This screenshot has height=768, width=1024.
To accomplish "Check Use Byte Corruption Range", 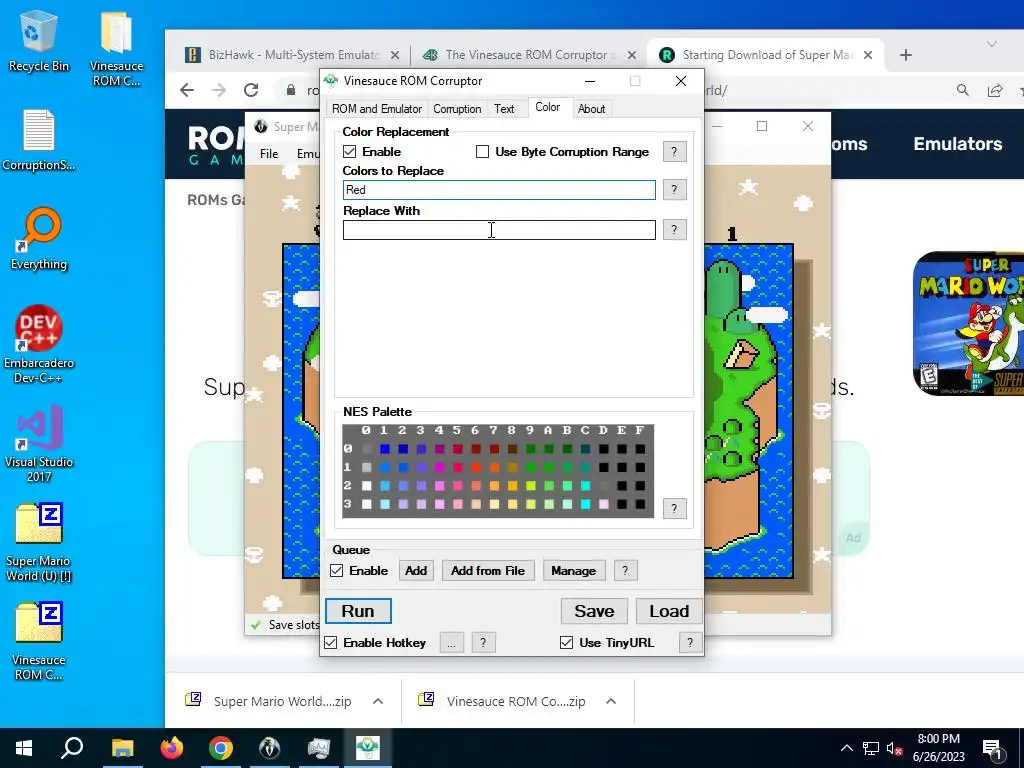I will (482, 152).
